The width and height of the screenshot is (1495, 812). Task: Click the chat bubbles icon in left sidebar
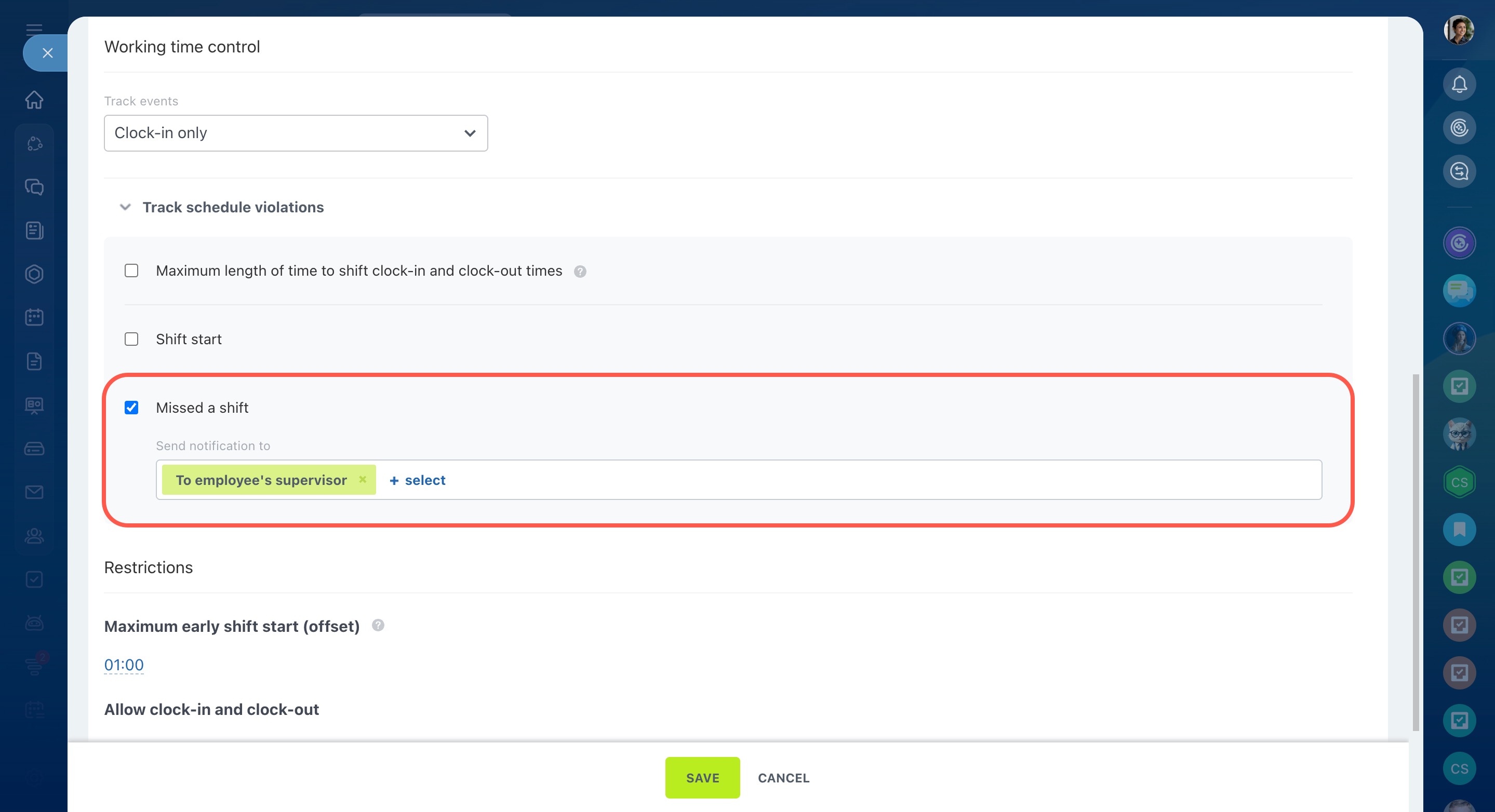coord(34,187)
